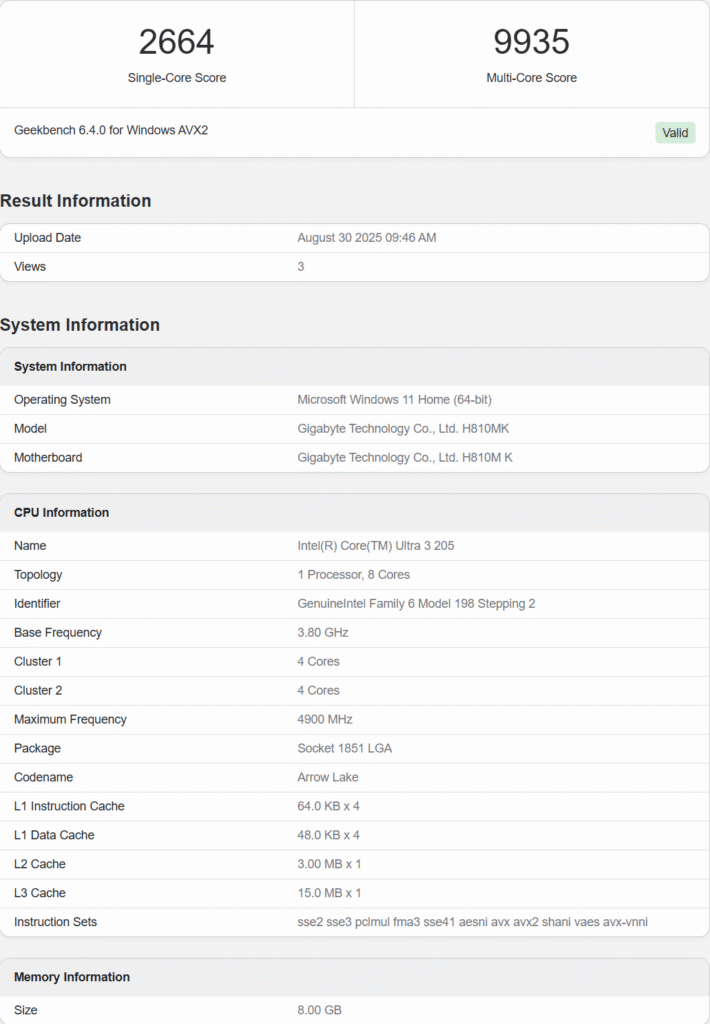Image resolution: width=710 pixels, height=1024 pixels.
Task: Click the Arrow Lake codename value
Action: click(327, 778)
